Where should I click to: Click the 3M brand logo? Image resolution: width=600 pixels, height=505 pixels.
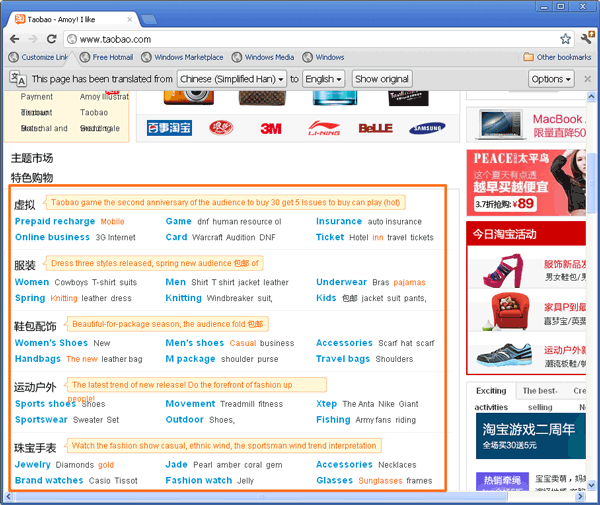271,128
